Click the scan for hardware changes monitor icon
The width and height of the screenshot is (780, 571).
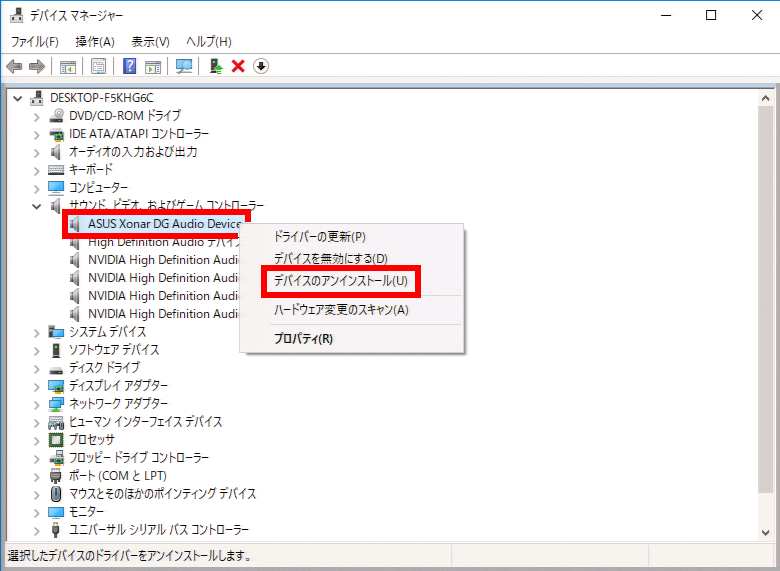(184, 66)
